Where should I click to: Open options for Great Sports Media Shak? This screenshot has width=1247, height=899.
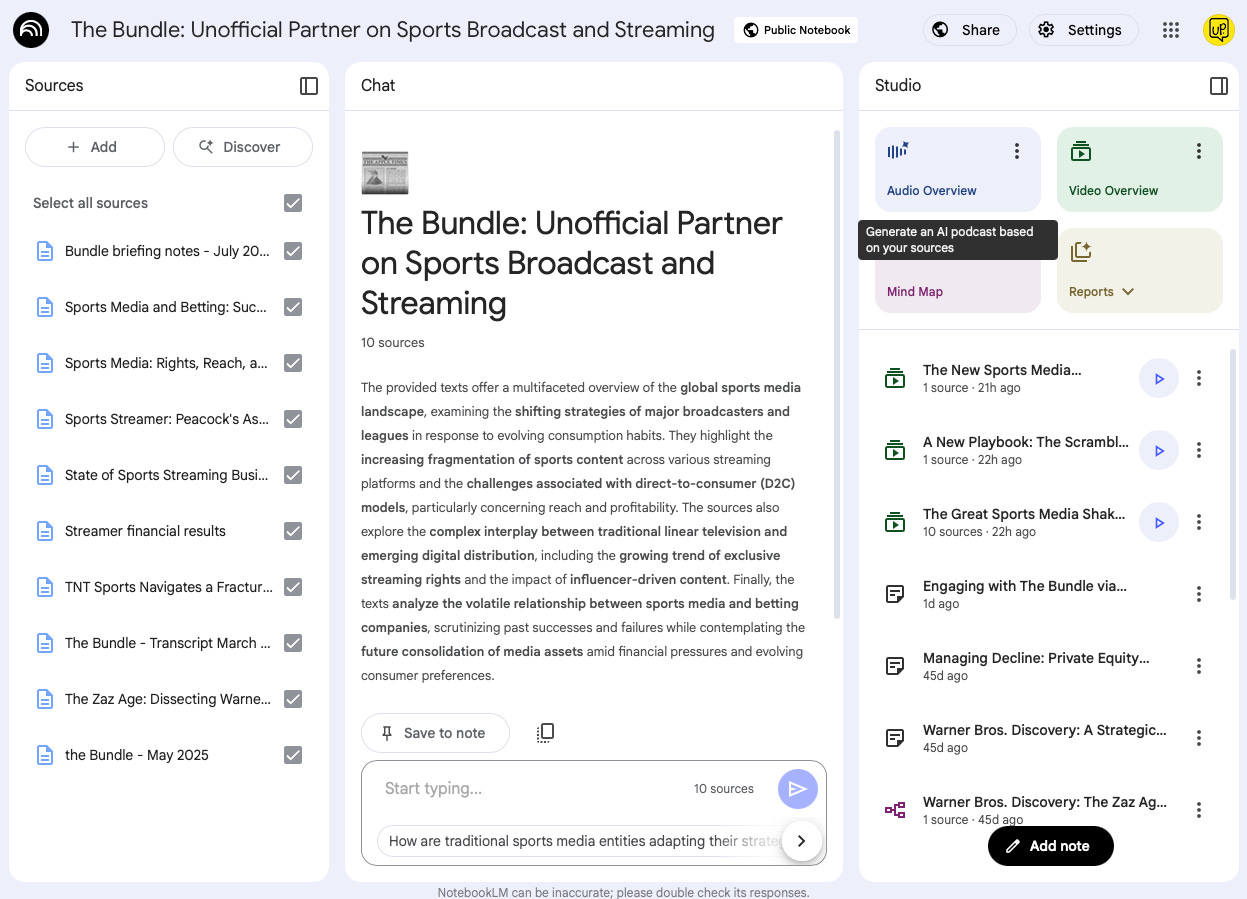click(x=1199, y=523)
